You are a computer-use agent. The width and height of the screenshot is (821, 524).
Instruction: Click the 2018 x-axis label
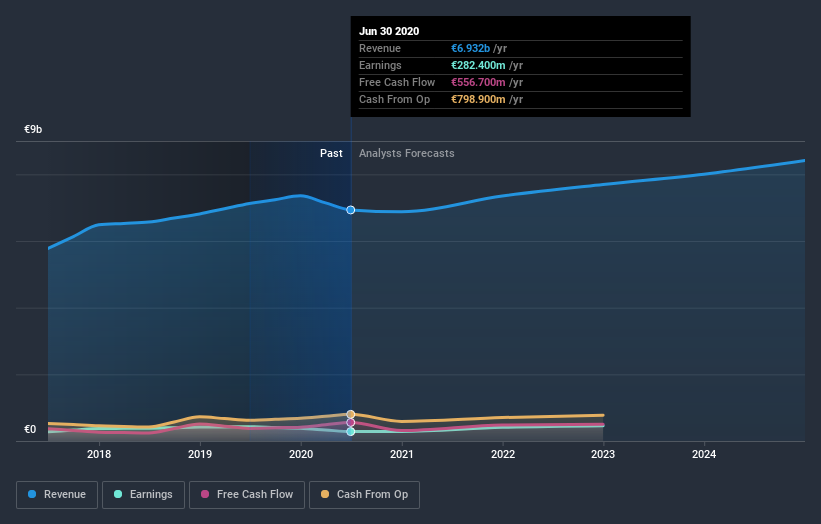[99, 454]
